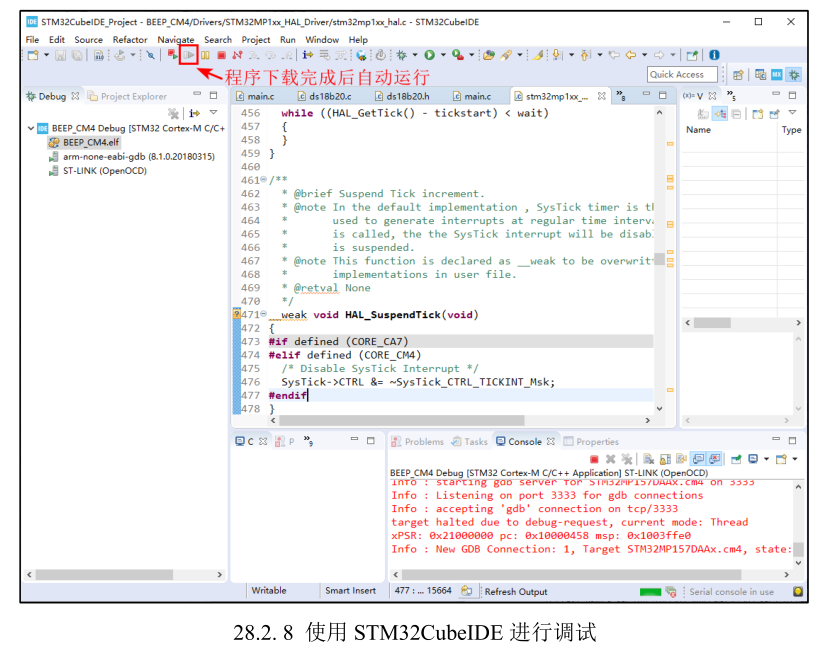Click the binary build 010 icon

tap(98, 55)
